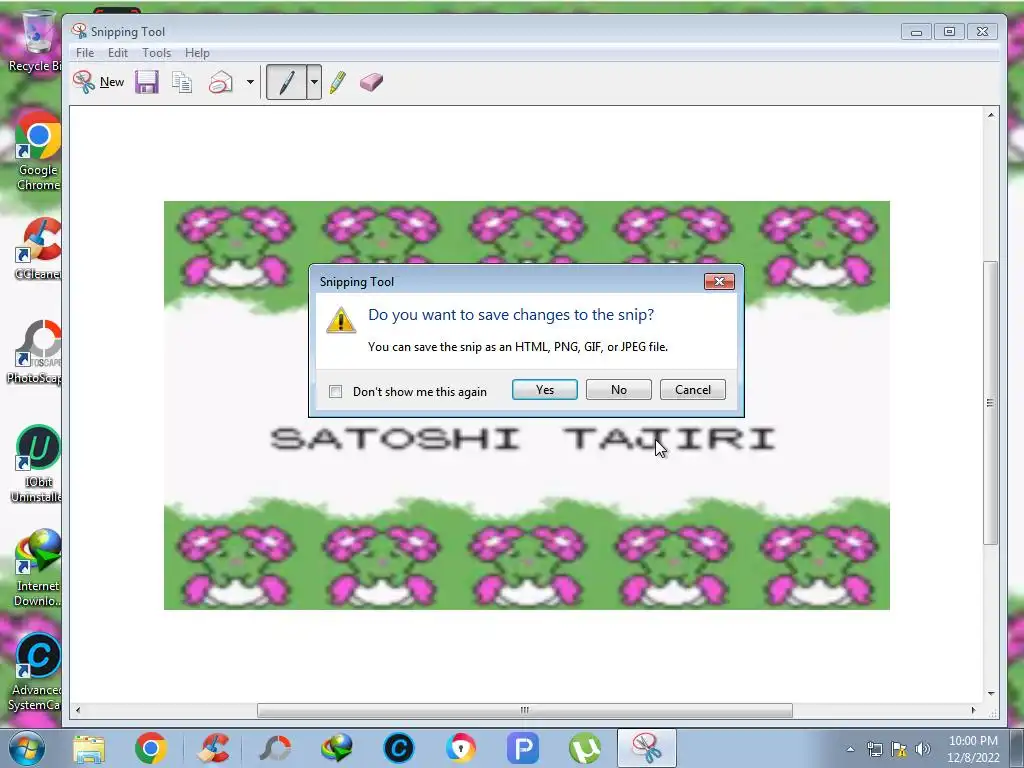1024x768 pixels.
Task: Click the scroll right arrow
Action: click(x=973, y=710)
